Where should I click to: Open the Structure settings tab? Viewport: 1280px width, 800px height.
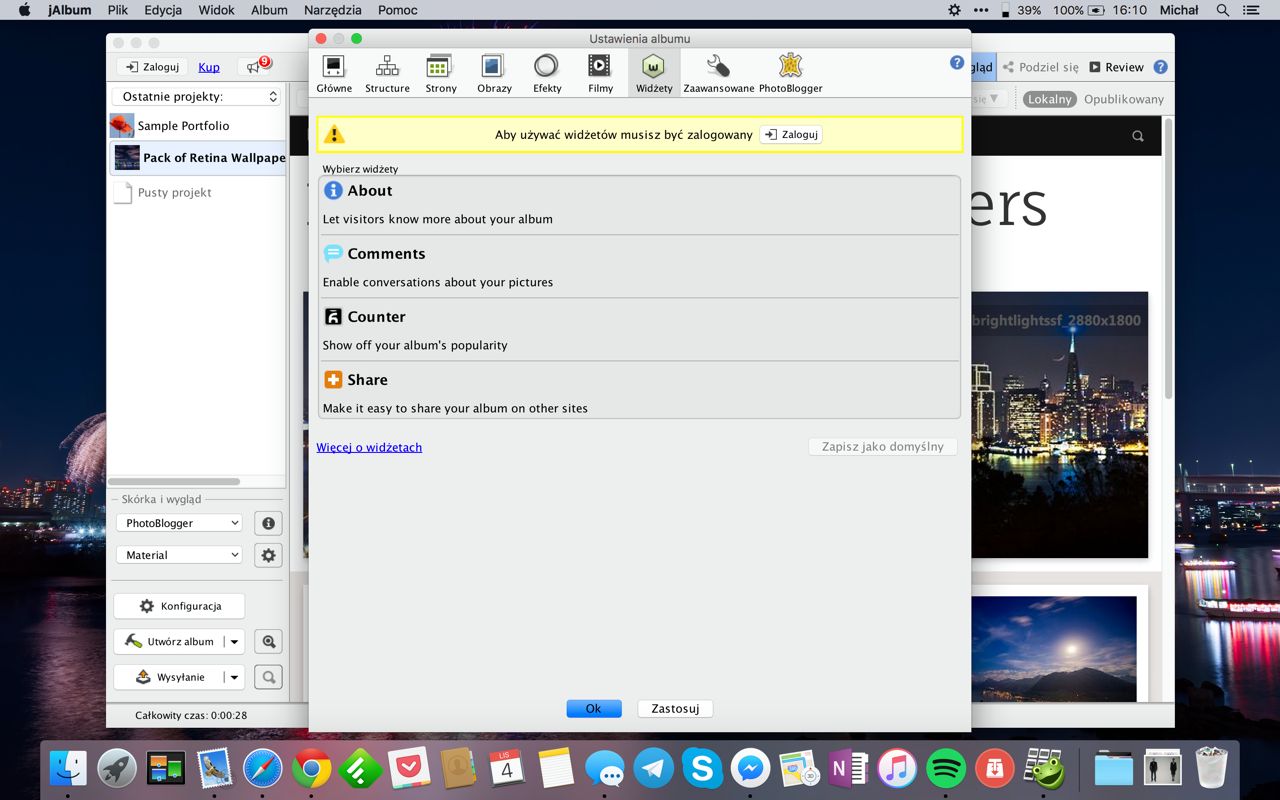[387, 74]
